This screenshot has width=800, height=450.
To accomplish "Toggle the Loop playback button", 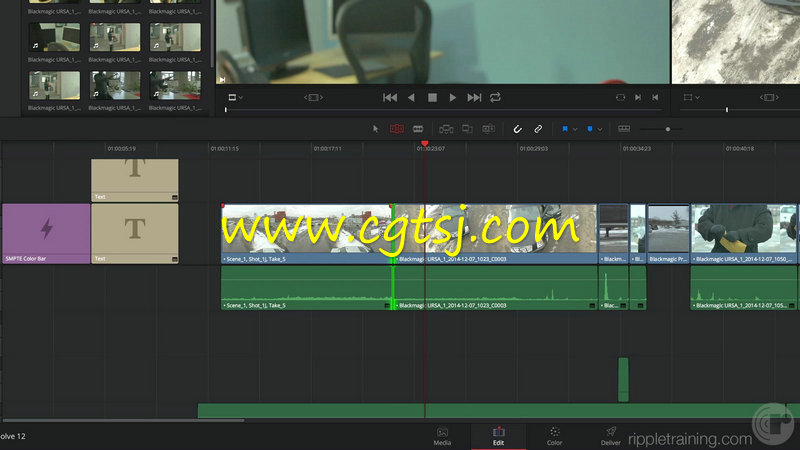I will 495,97.
